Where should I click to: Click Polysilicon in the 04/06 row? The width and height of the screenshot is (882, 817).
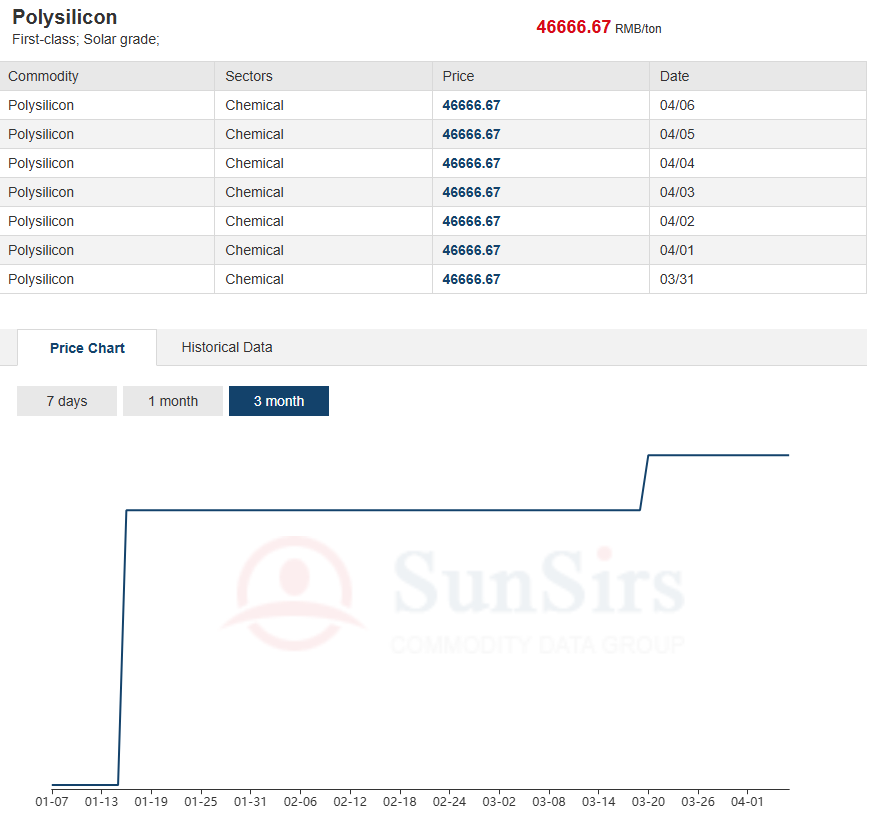click(x=41, y=105)
